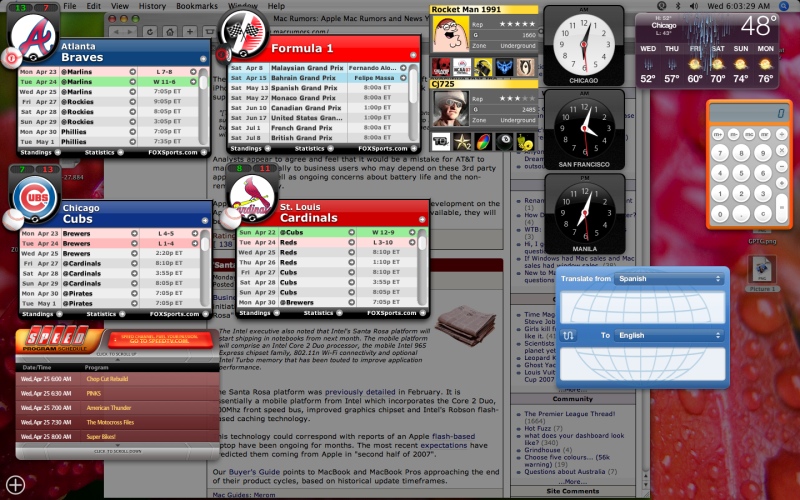This screenshot has height=500, width=800.
Task: Click Rocket Man 1991's Peter Griffin avatar
Action: (x=451, y=33)
